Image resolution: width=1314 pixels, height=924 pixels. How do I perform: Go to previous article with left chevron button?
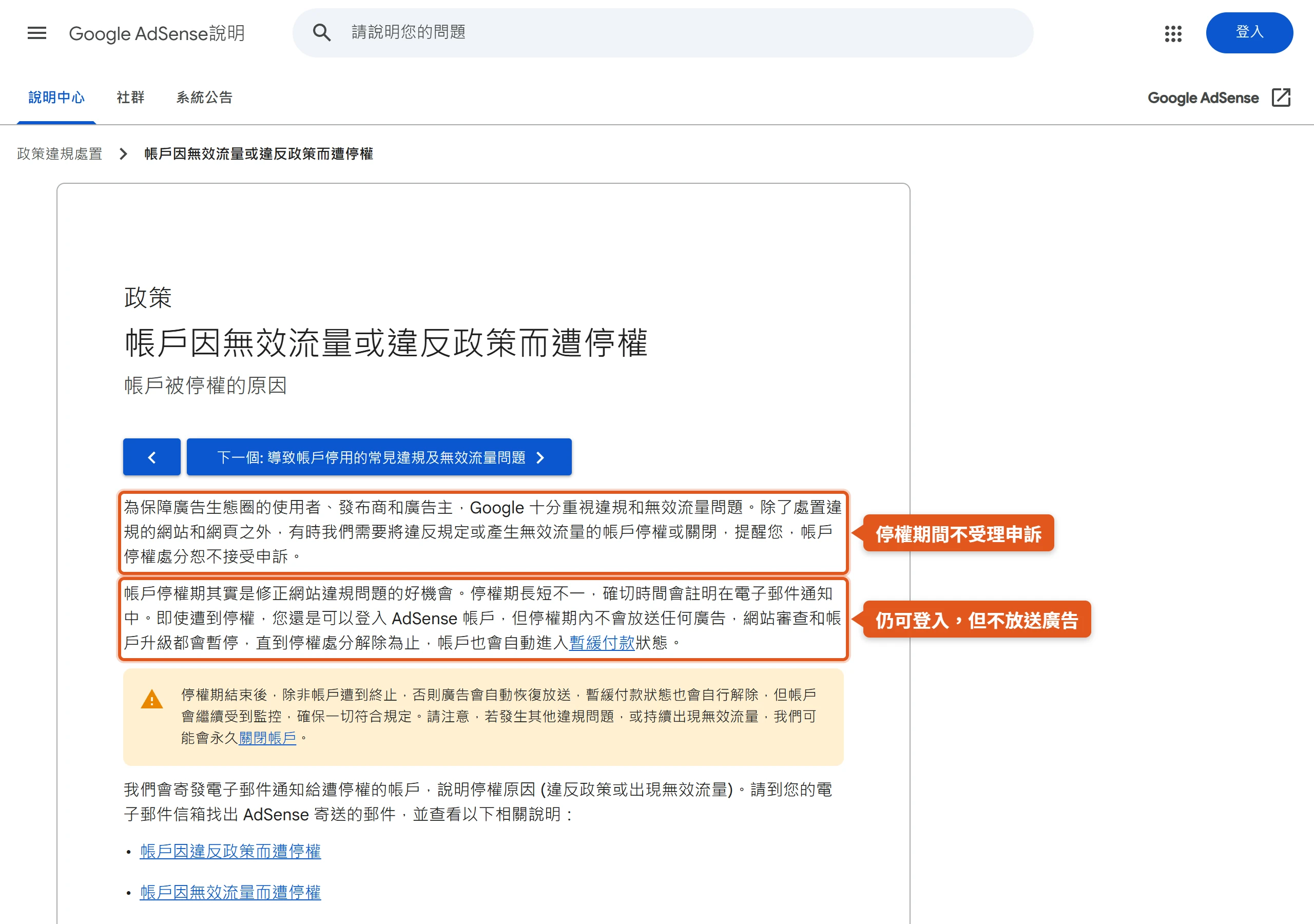pos(151,457)
